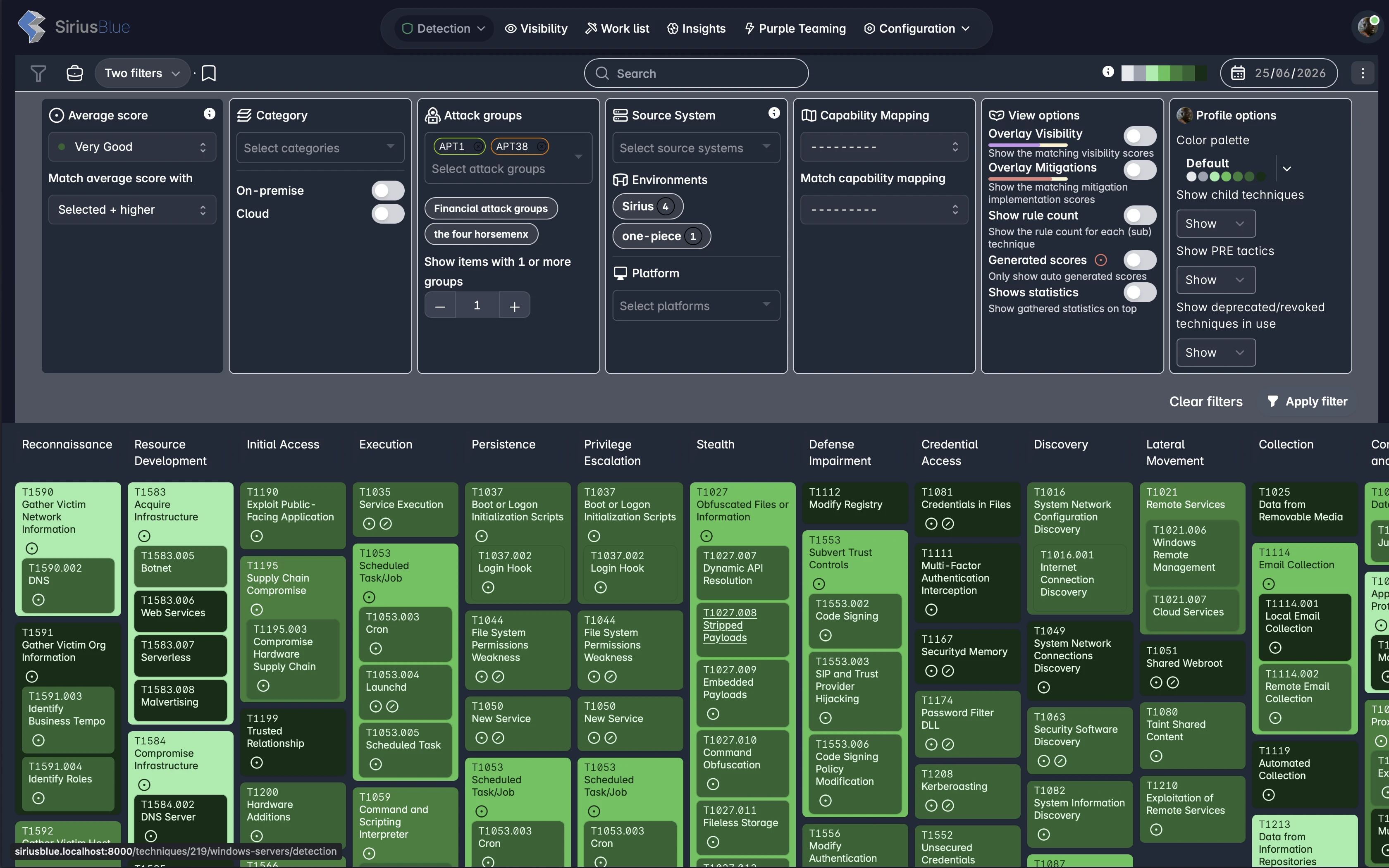Toggle the On-premise switch
The width and height of the screenshot is (1389, 868).
[x=388, y=191]
